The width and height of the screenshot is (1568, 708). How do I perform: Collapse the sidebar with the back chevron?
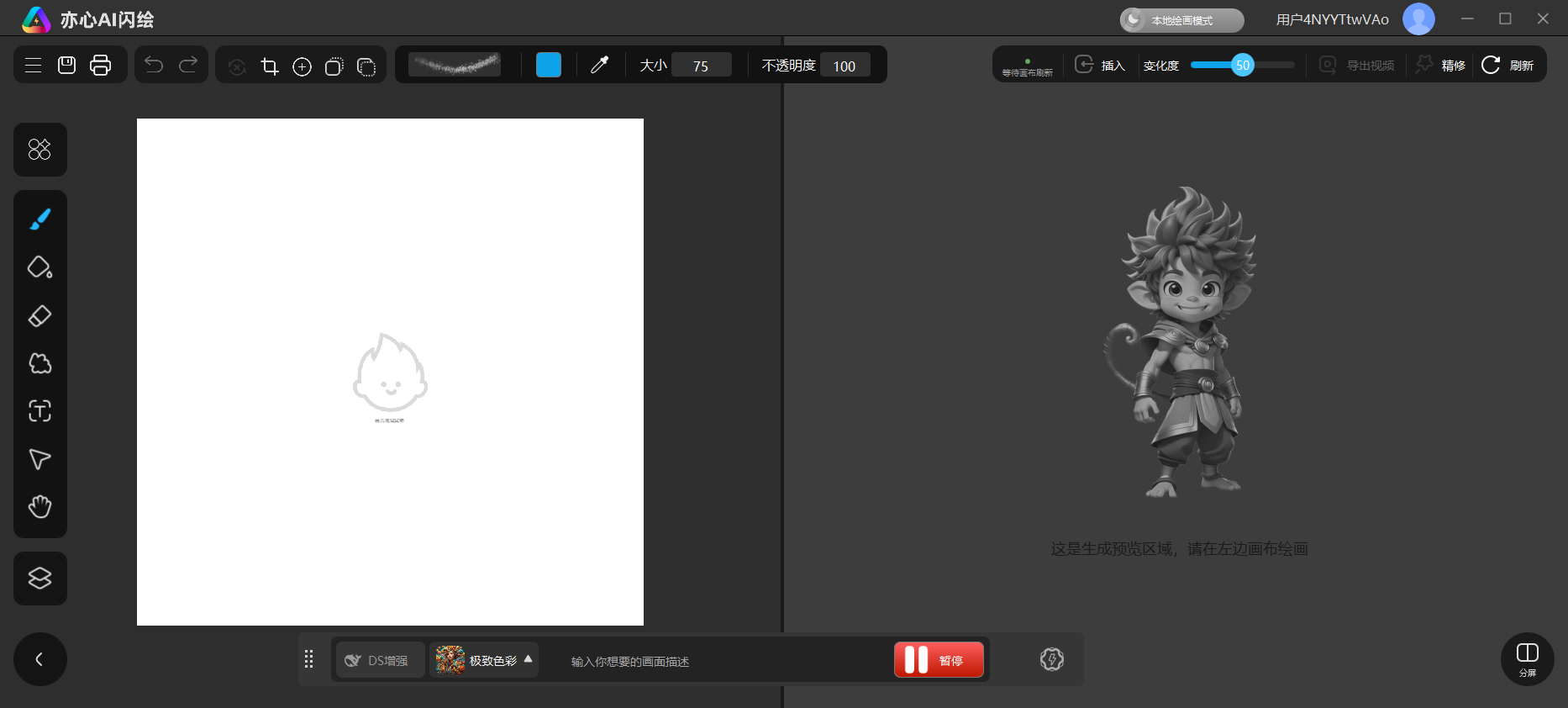(39, 659)
